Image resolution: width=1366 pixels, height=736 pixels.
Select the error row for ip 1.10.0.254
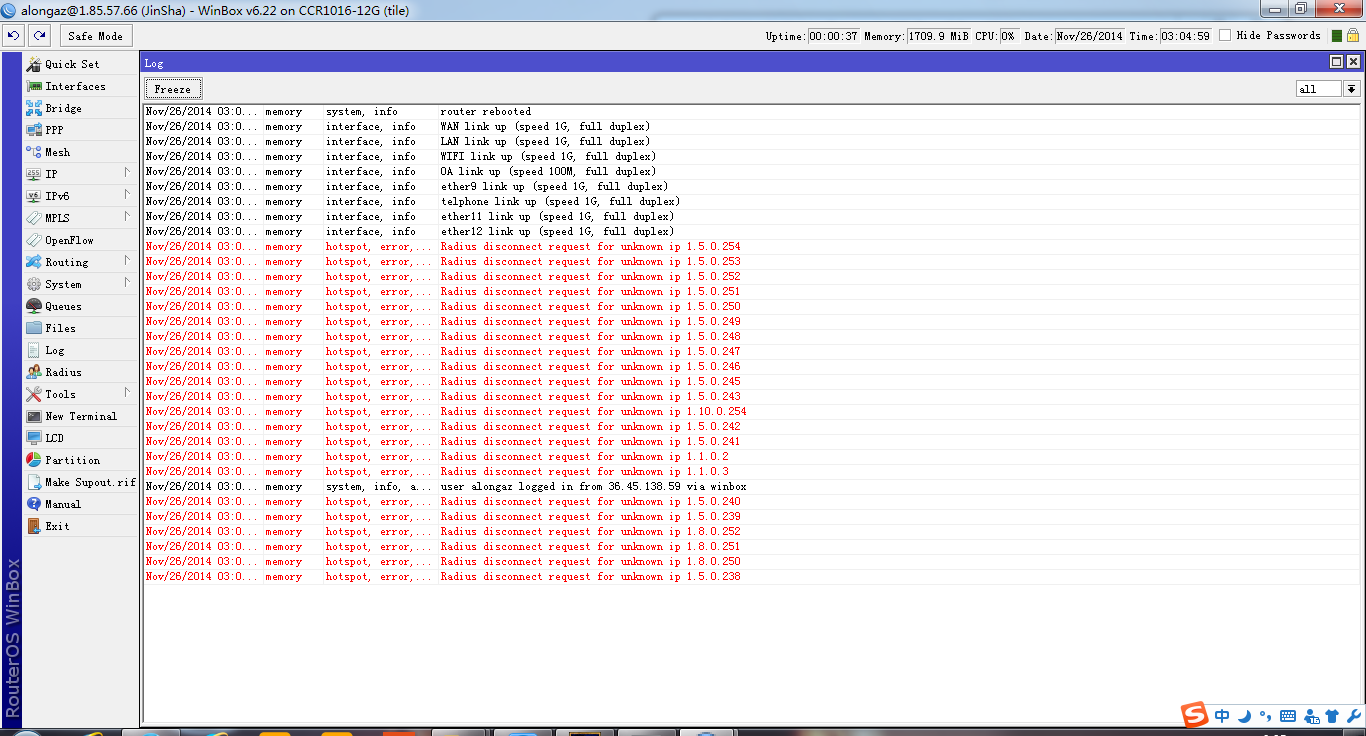coord(751,412)
